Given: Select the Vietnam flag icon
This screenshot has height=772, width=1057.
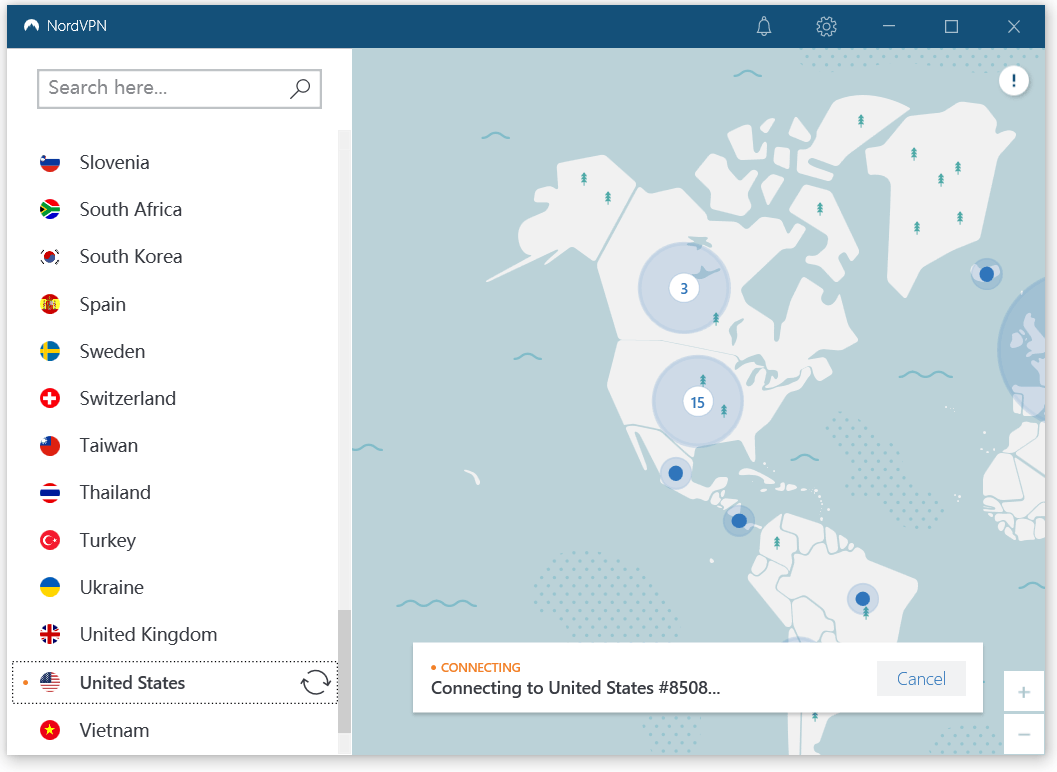Looking at the screenshot, I should pos(50,730).
